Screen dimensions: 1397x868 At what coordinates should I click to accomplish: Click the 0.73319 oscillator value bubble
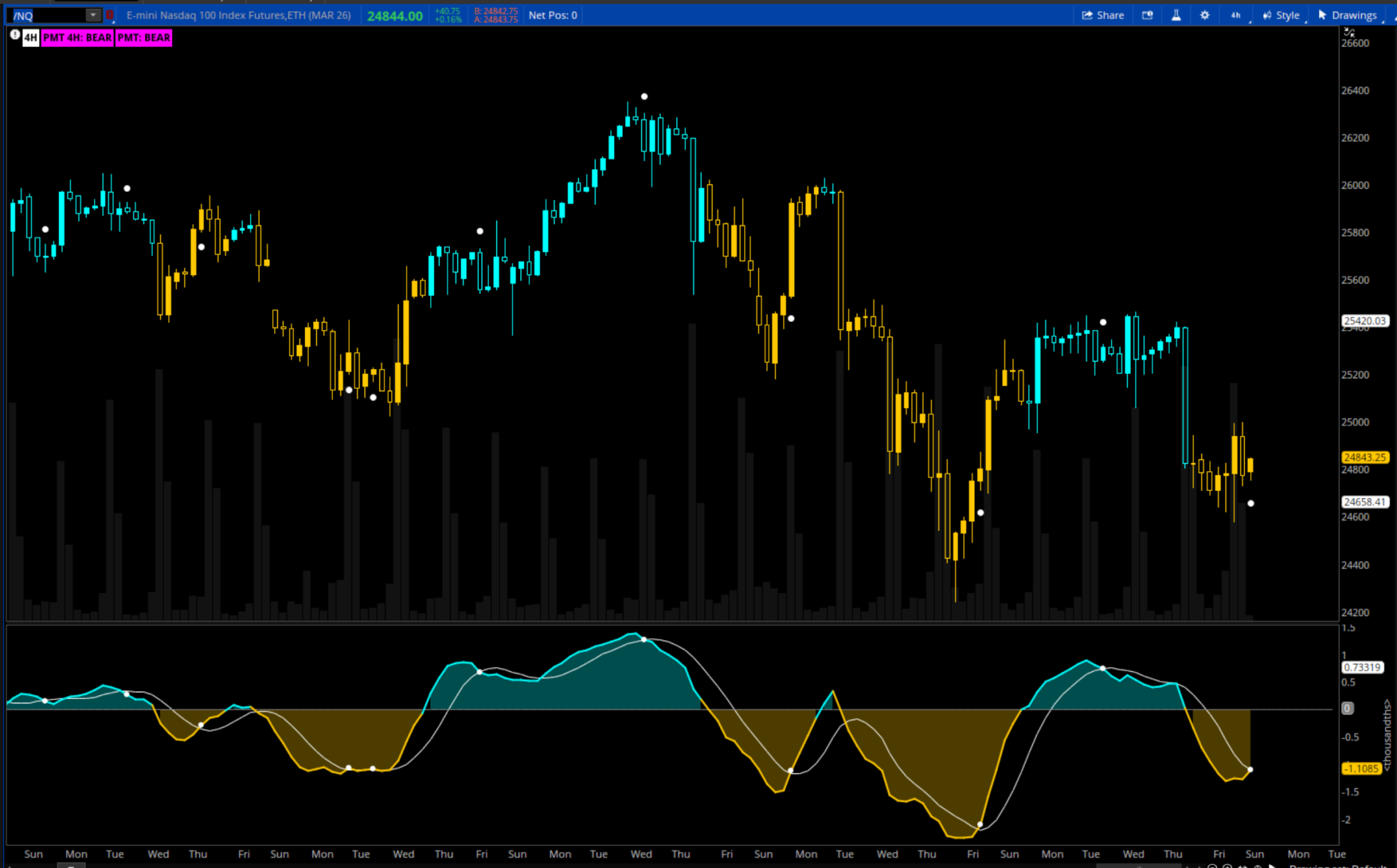pos(1362,667)
